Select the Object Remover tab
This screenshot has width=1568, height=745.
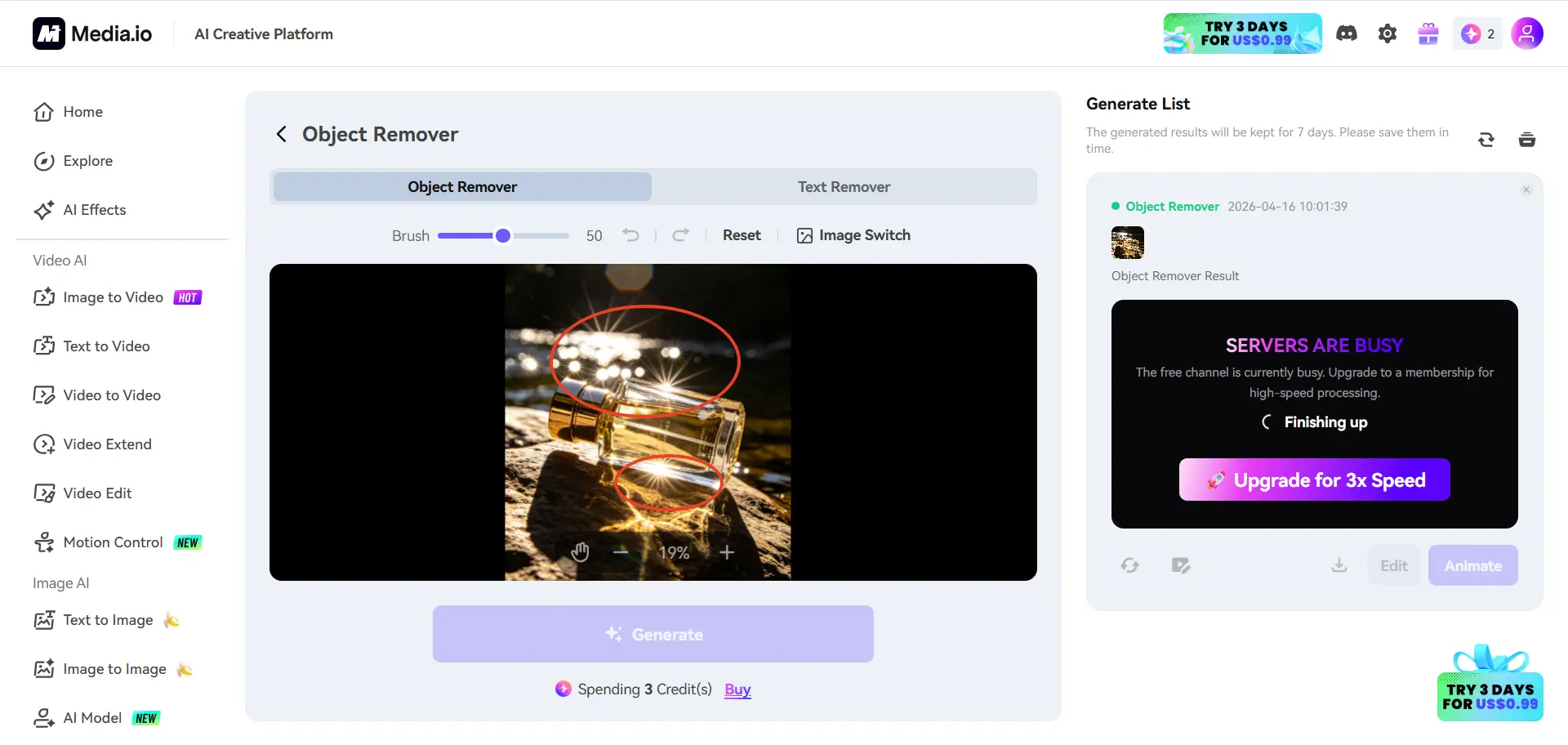point(462,187)
